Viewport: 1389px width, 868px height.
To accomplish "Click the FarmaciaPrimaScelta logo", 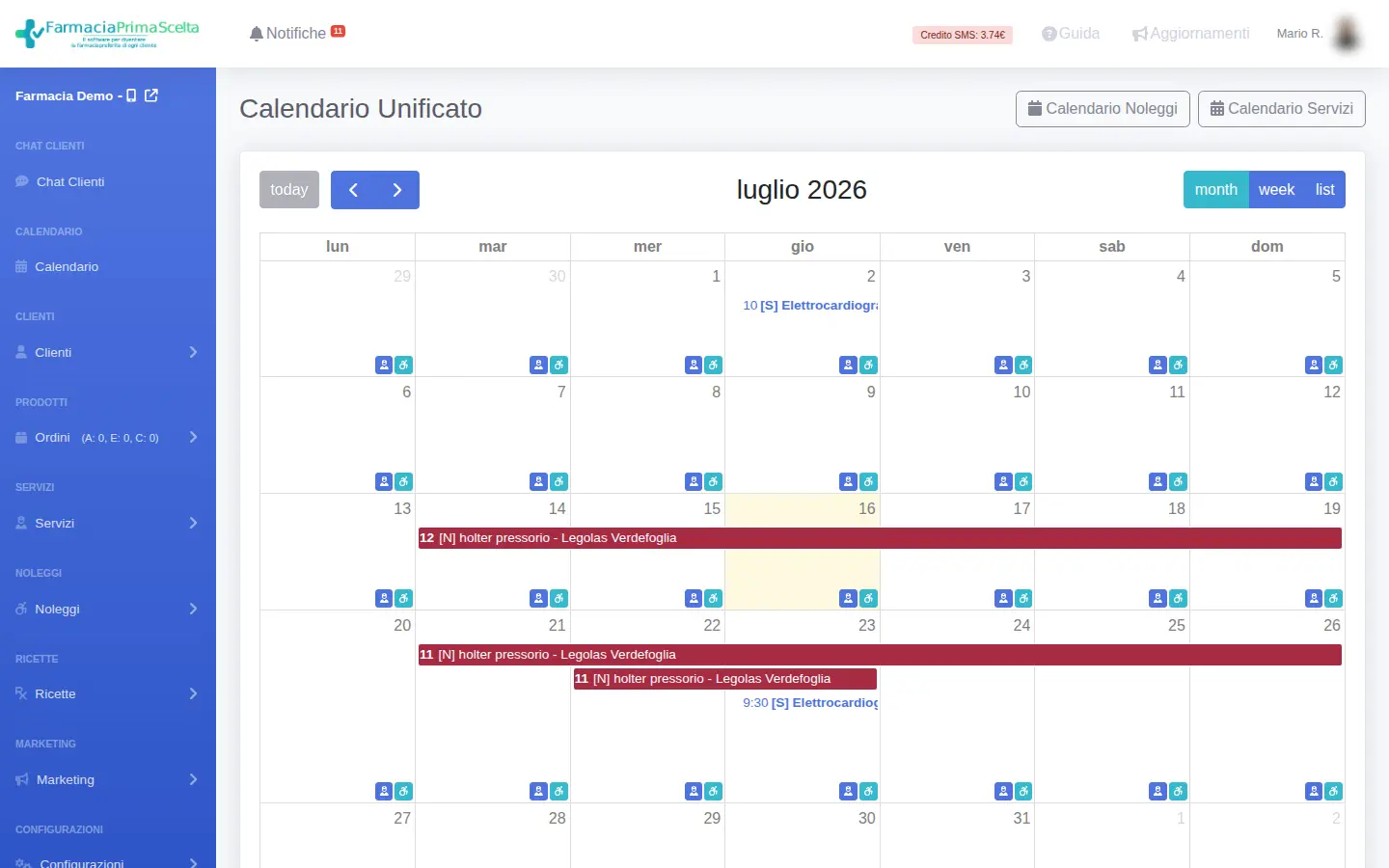I will tap(107, 33).
